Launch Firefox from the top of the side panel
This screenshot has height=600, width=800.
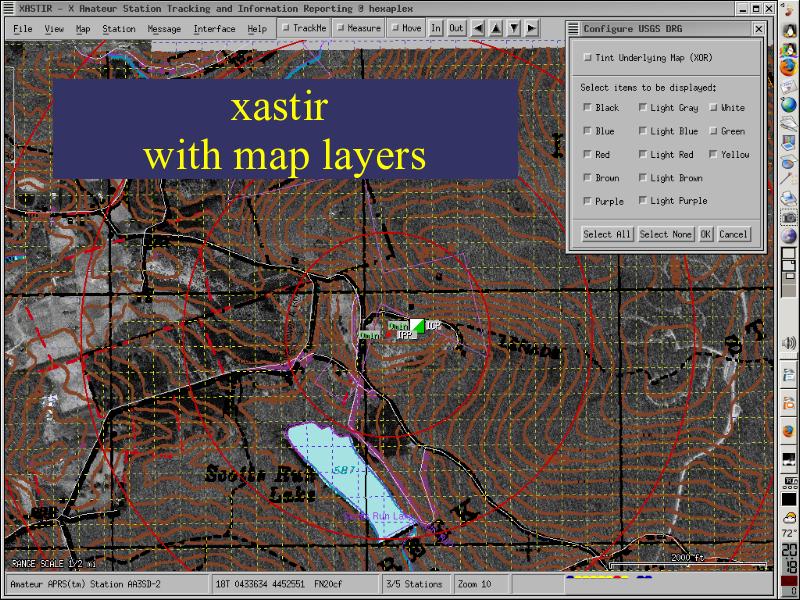[789, 67]
